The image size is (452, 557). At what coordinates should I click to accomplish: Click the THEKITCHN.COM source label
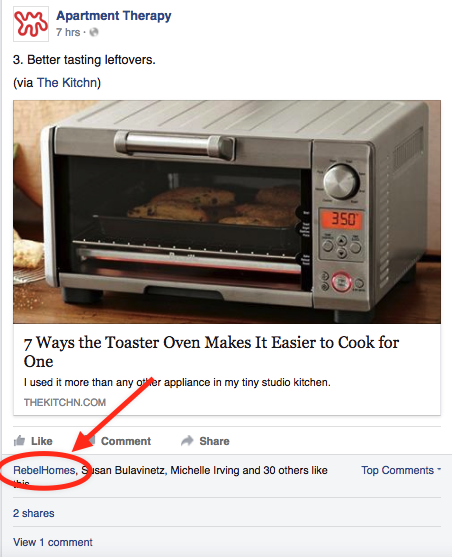click(x=65, y=402)
